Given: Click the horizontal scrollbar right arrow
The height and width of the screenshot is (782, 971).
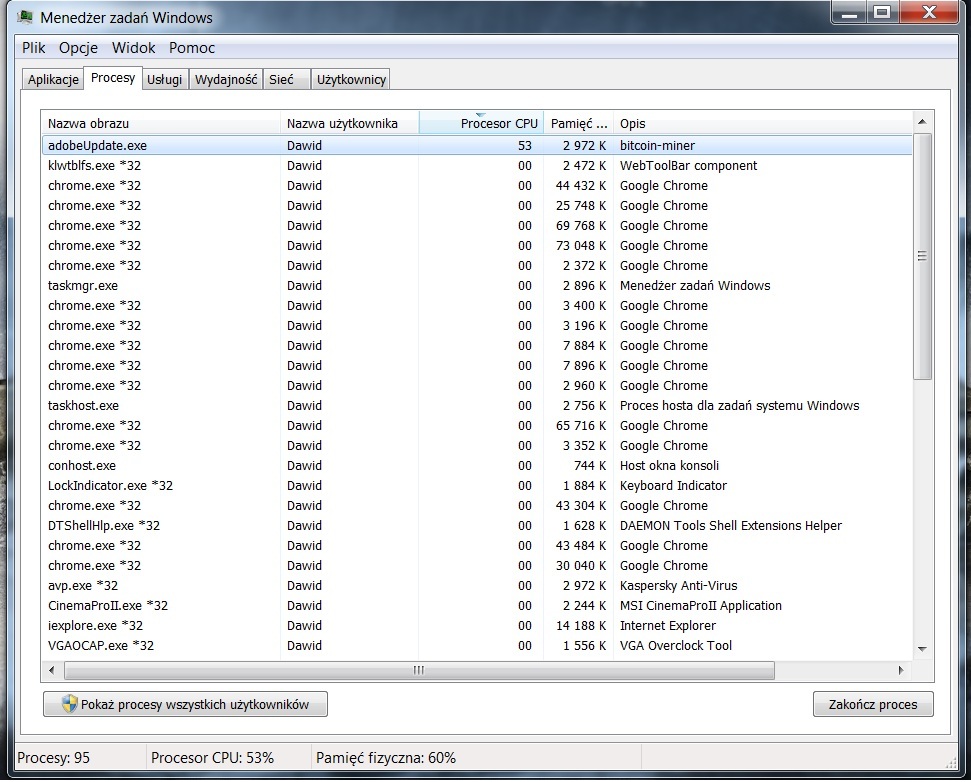Looking at the screenshot, I should [901, 670].
